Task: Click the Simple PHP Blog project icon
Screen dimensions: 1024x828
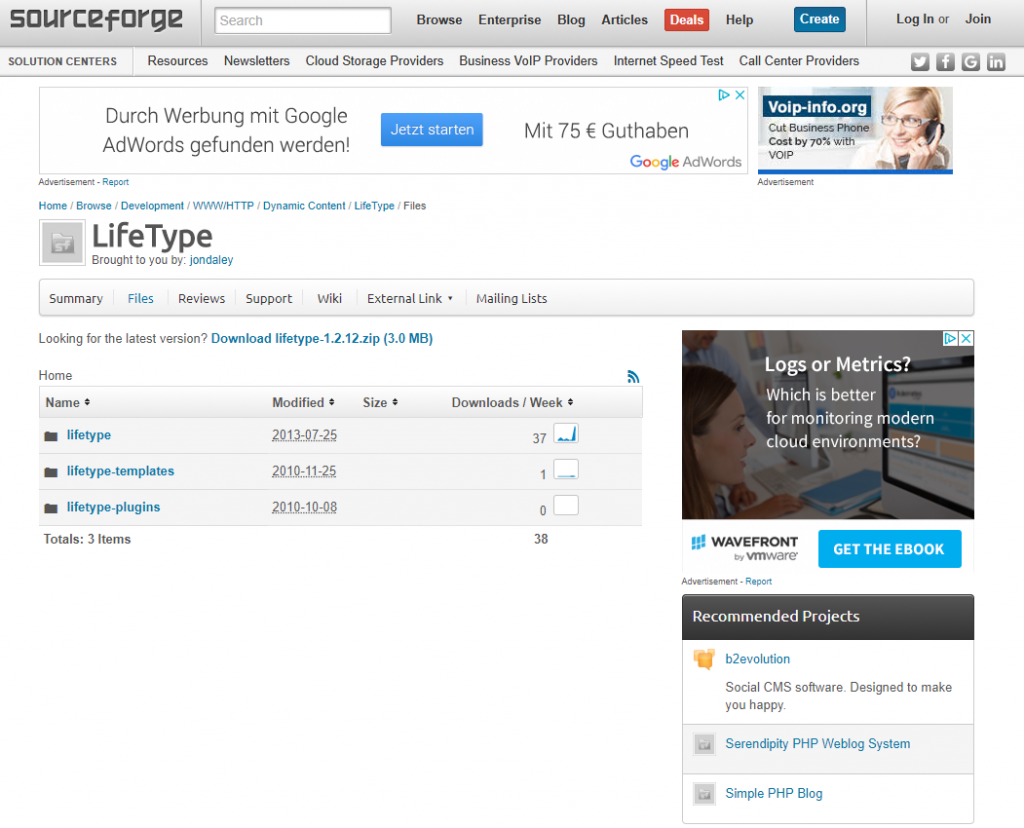Action: pyautogui.click(x=703, y=793)
